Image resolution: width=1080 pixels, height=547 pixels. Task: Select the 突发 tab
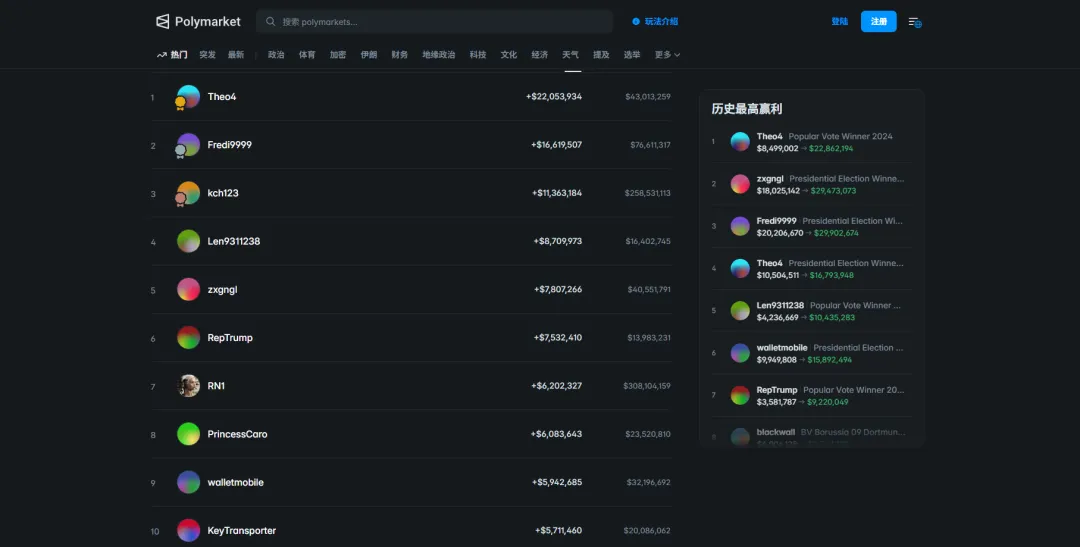coord(207,54)
